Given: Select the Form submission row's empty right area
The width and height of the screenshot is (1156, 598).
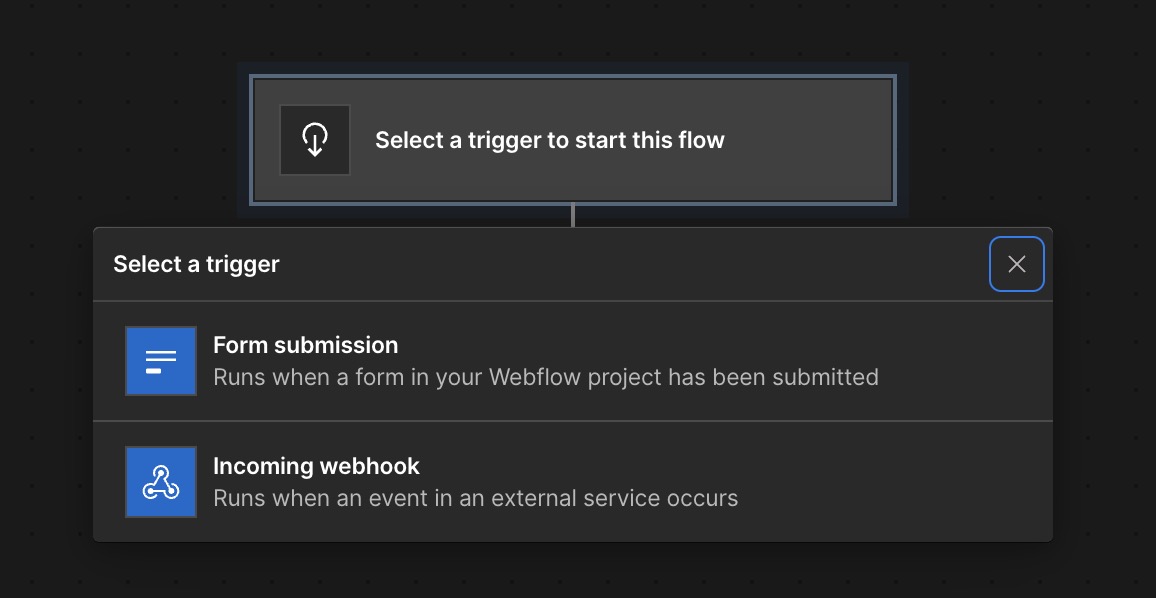Looking at the screenshot, I should pyautogui.click(x=960, y=361).
